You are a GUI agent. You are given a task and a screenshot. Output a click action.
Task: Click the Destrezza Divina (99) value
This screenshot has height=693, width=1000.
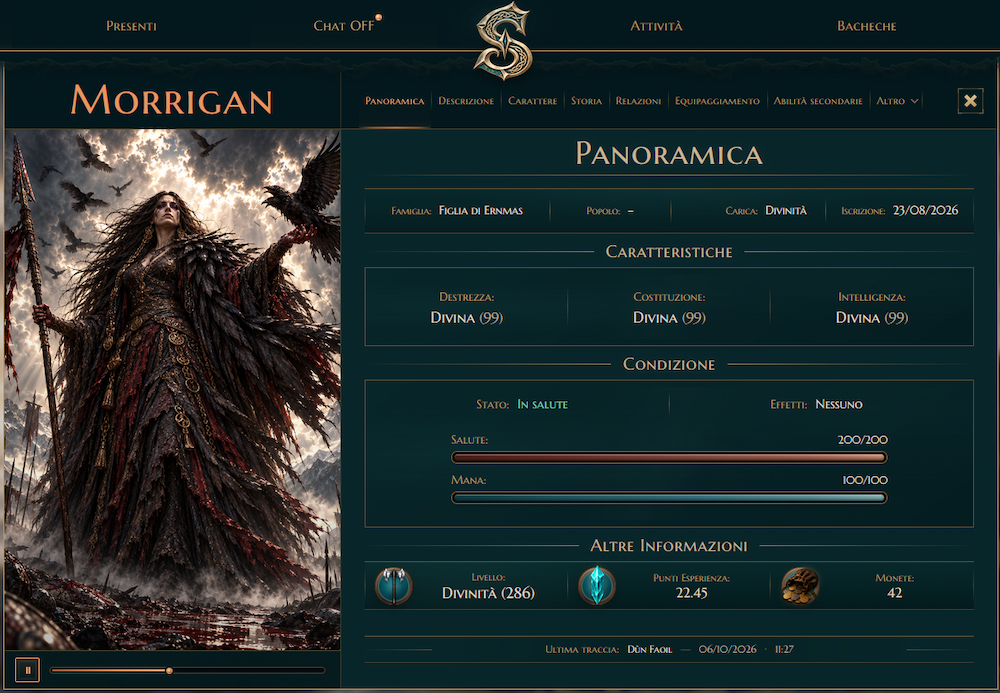pyautogui.click(x=467, y=317)
